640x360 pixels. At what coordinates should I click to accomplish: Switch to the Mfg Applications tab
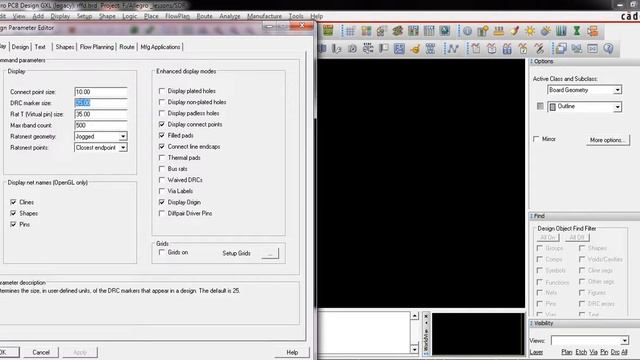pos(160,47)
